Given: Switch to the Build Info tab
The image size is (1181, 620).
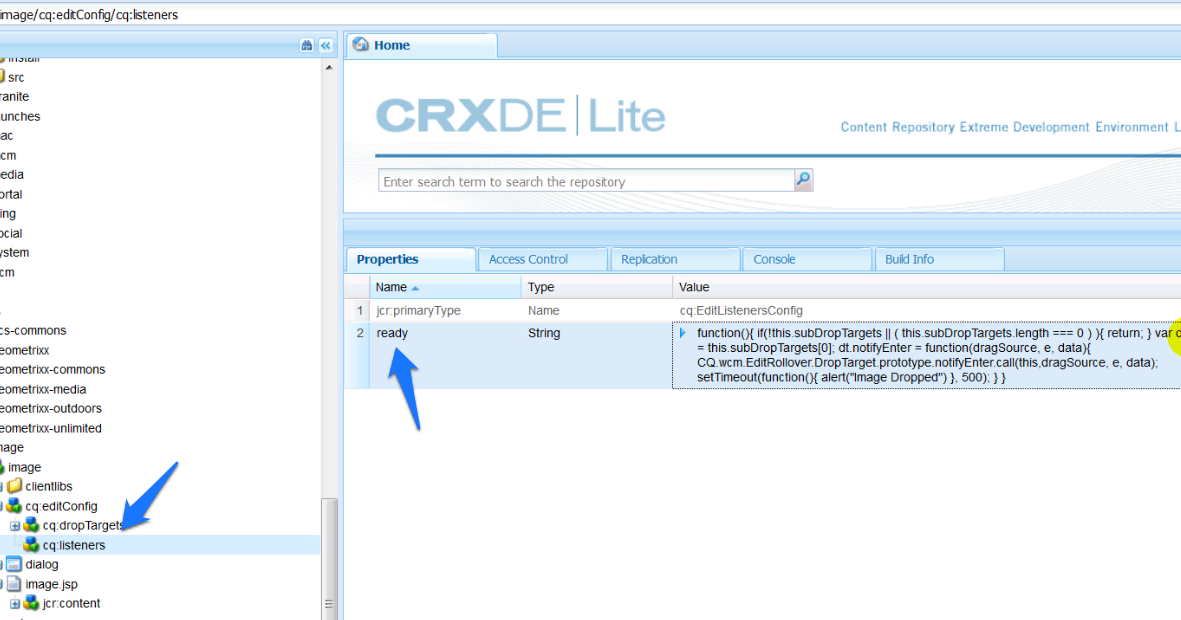Looking at the screenshot, I should (x=939, y=259).
